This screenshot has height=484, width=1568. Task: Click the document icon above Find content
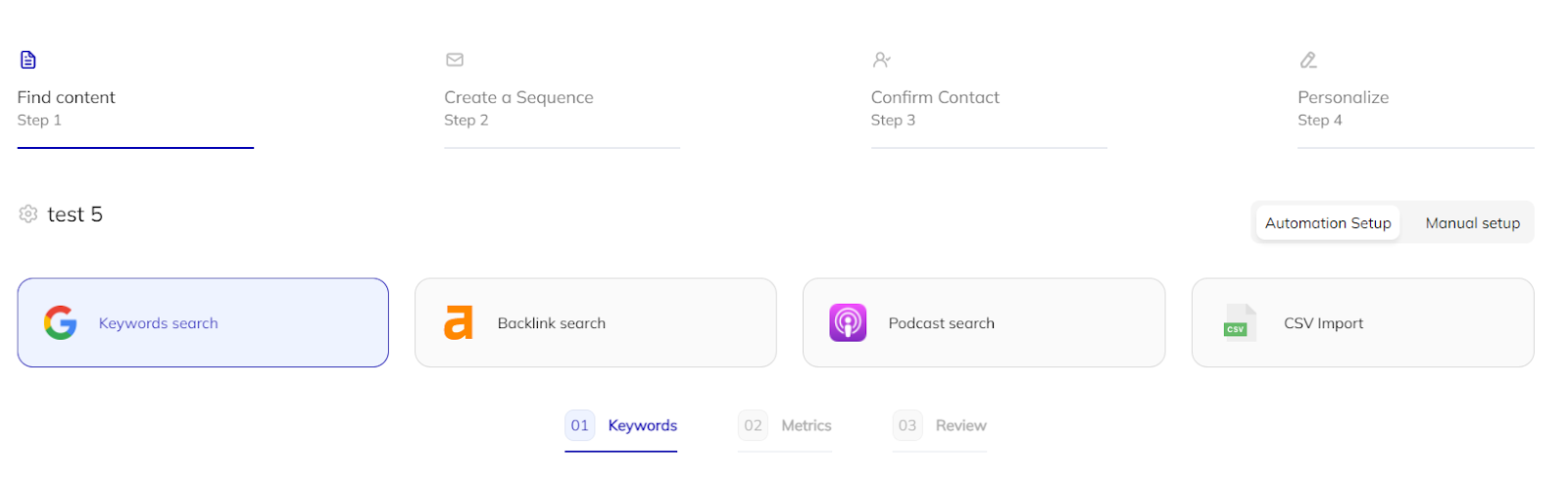coord(28,60)
